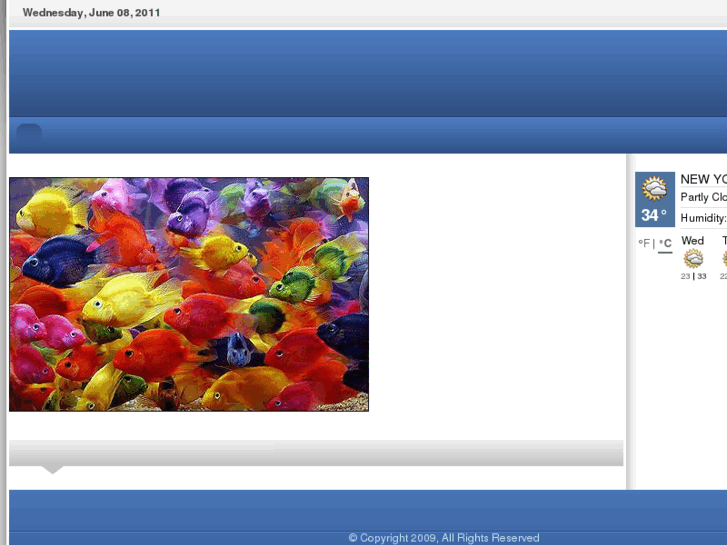Click the gray caption bar below the fish image
Image resolution: width=727 pixels, height=545 pixels.
point(316,454)
